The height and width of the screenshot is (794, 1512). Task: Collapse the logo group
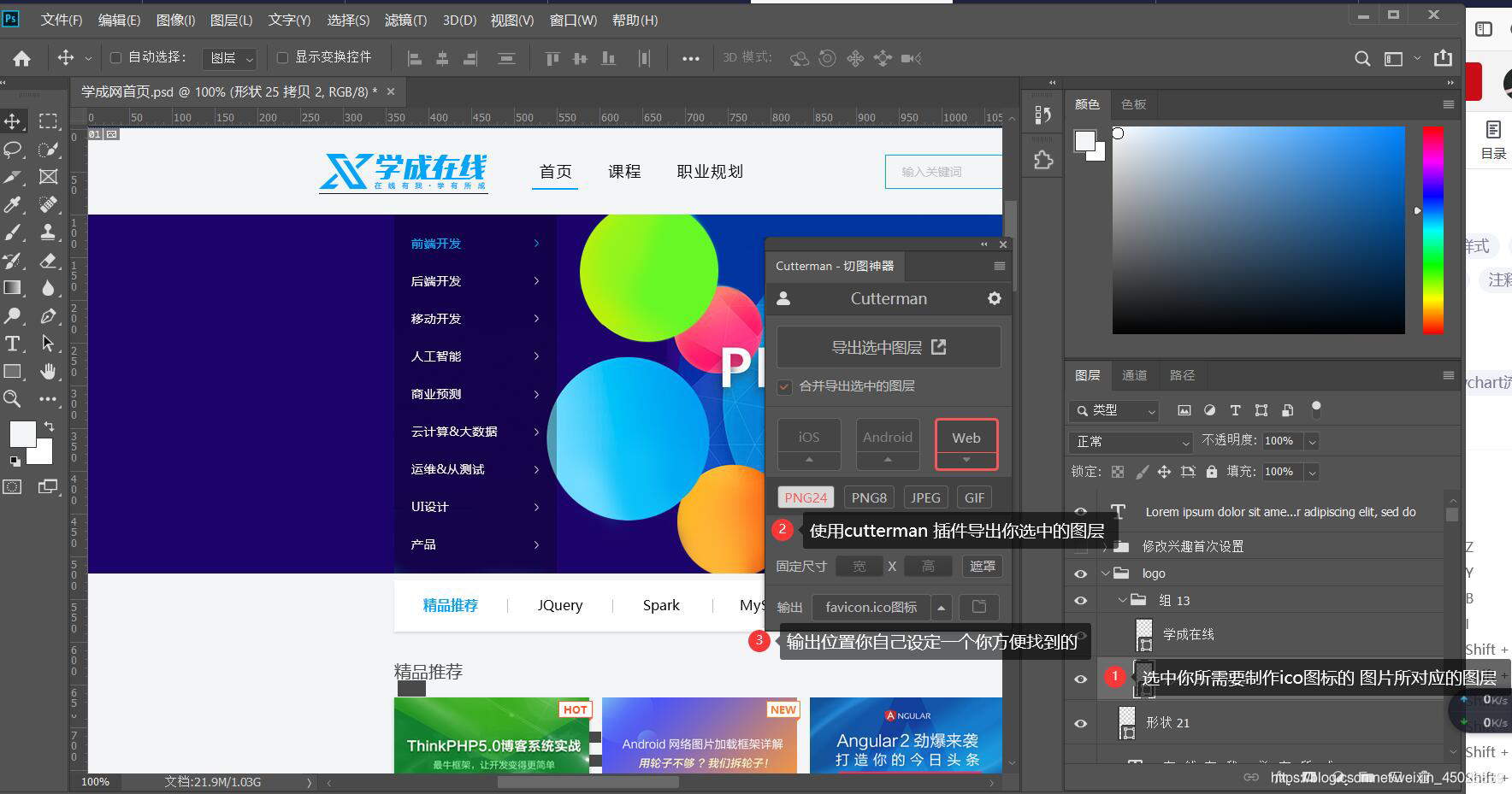(x=1105, y=573)
